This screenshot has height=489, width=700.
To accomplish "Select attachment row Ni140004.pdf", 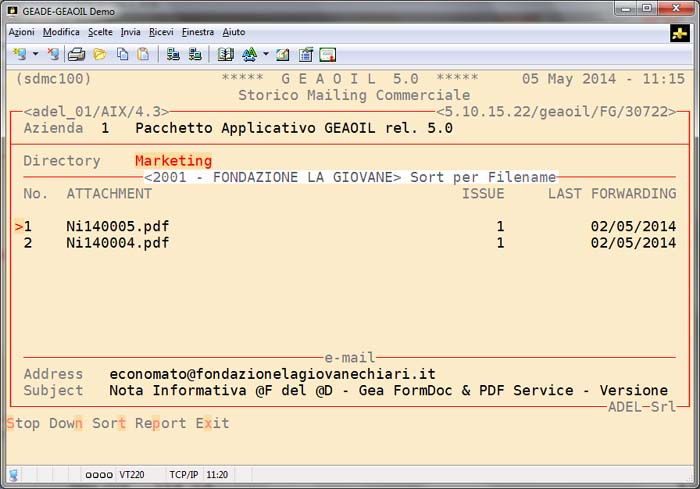I will pos(117,243).
